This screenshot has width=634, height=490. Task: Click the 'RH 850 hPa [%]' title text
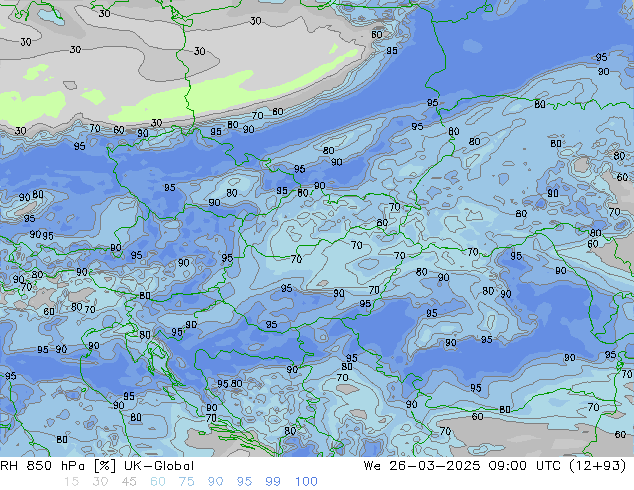pos(58,466)
